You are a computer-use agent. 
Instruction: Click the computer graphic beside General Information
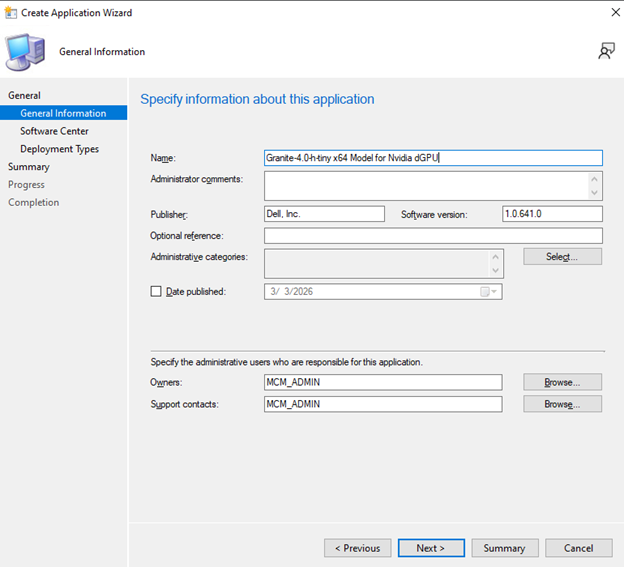pyautogui.click(x=25, y=52)
